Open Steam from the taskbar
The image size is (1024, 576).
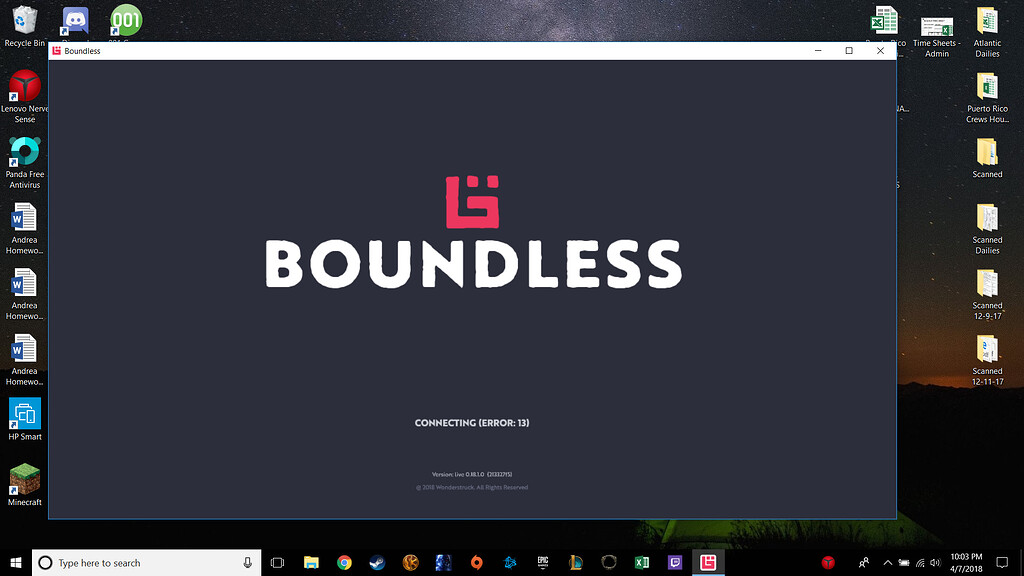(x=377, y=563)
